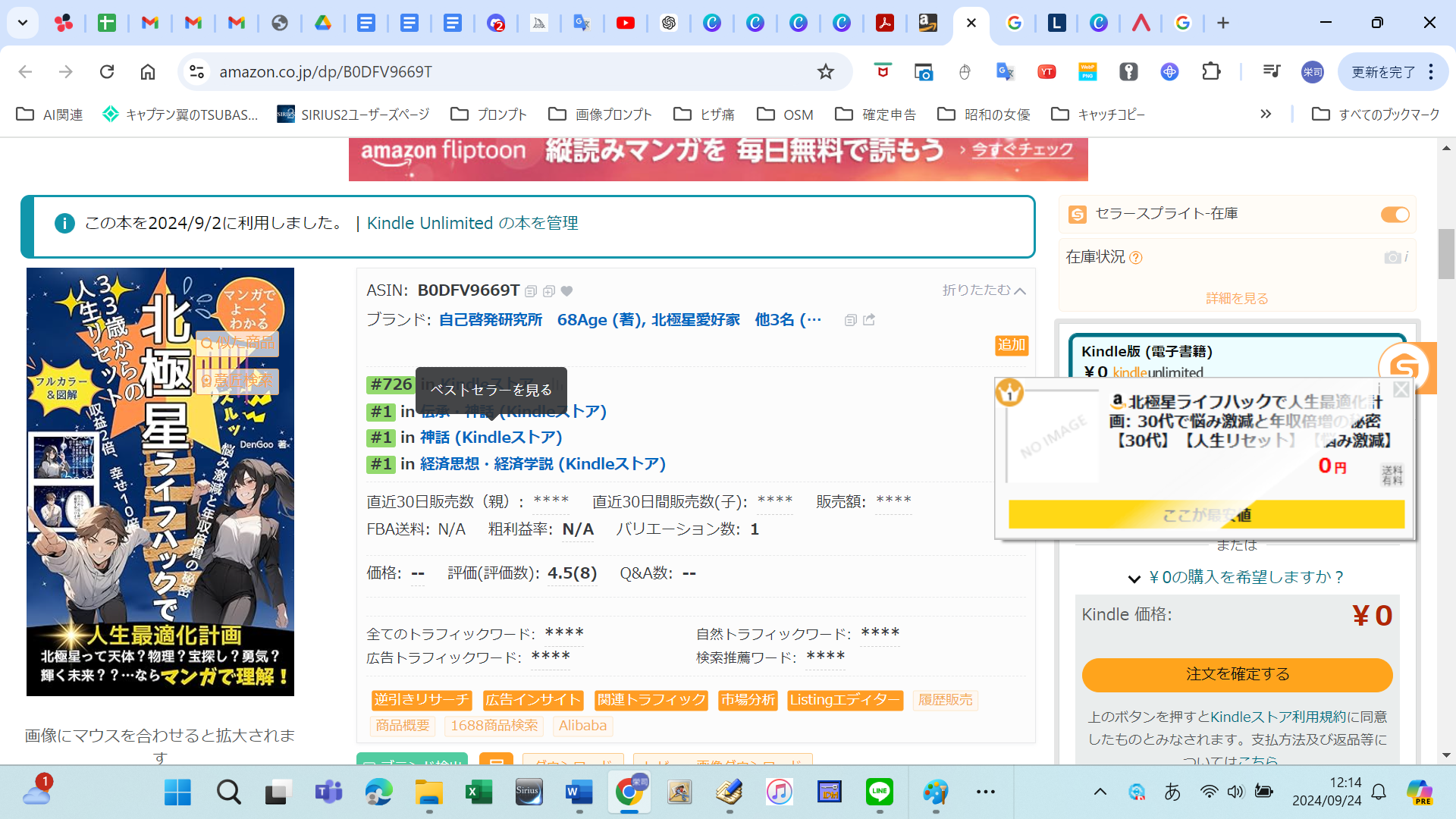Open the media control playlist icon

(1272, 72)
